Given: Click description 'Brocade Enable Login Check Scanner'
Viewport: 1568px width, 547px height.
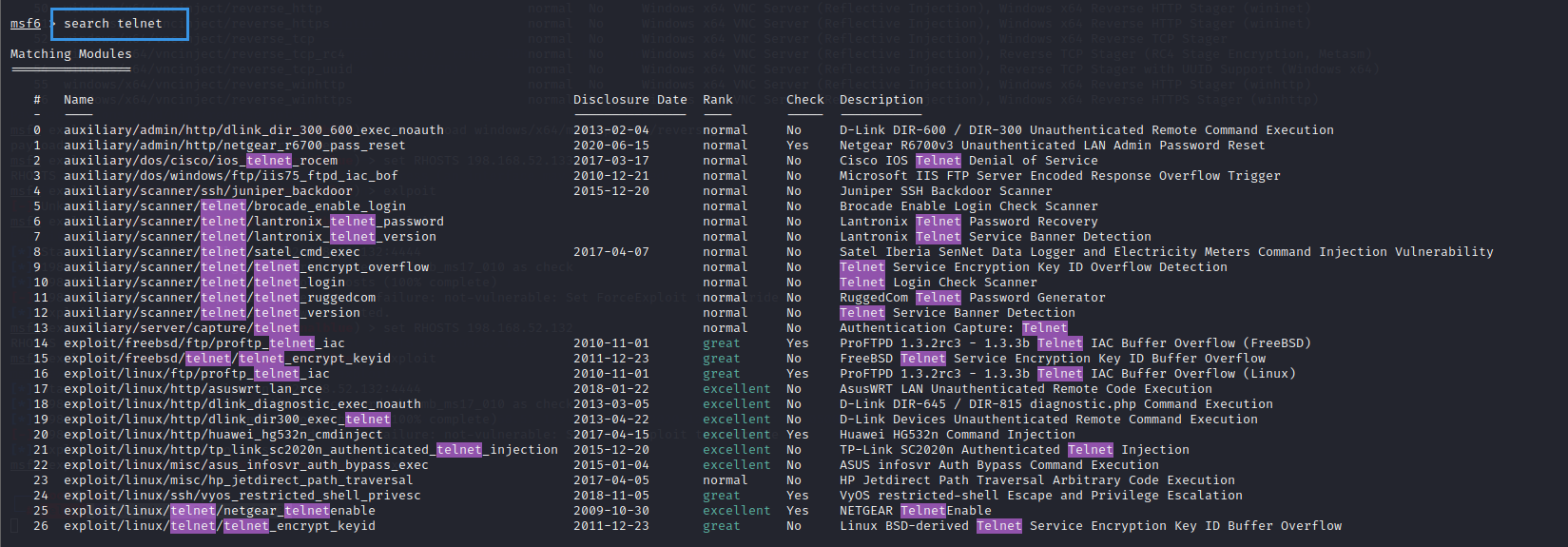Looking at the screenshot, I should pyautogui.click(x=969, y=206).
